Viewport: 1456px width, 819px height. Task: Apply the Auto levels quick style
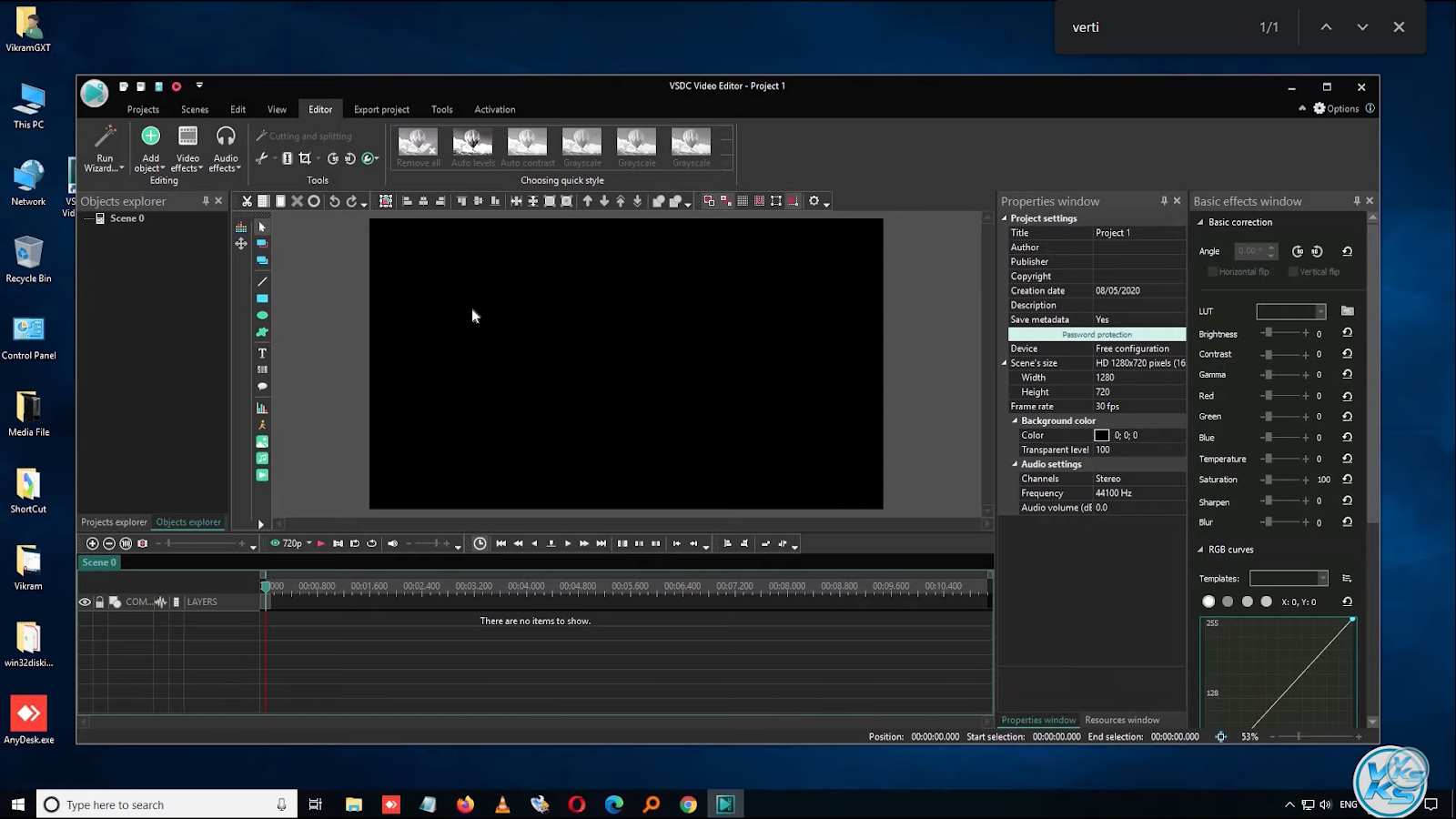pyautogui.click(x=472, y=147)
